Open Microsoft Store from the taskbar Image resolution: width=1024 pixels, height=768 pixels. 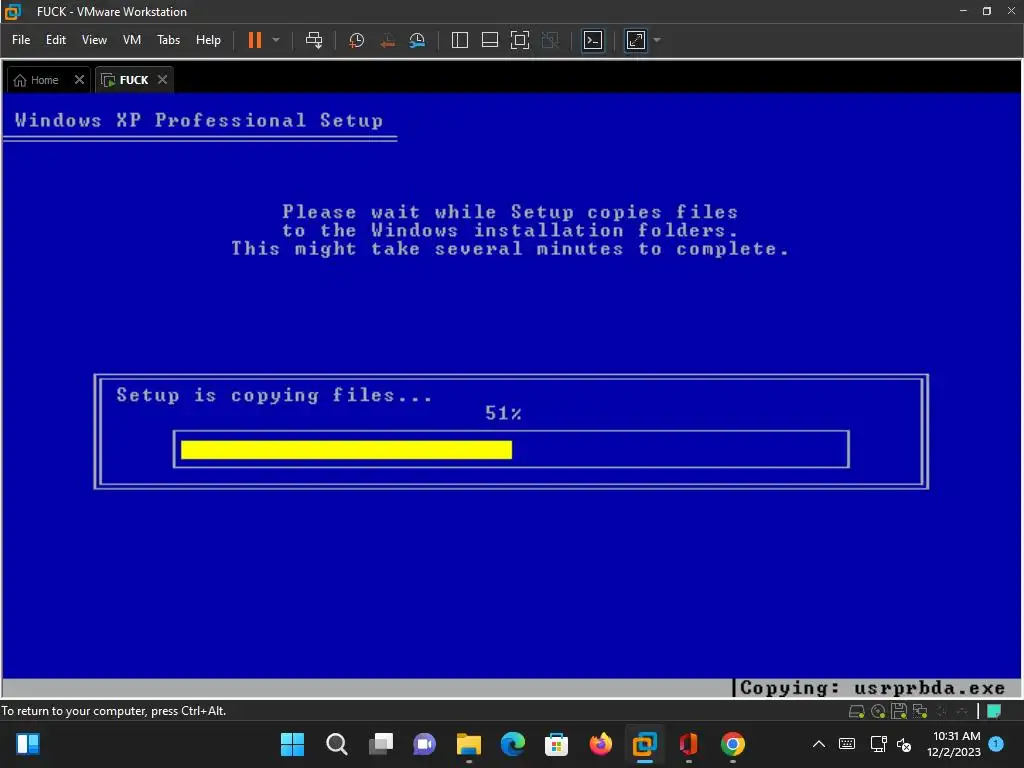[x=556, y=744]
